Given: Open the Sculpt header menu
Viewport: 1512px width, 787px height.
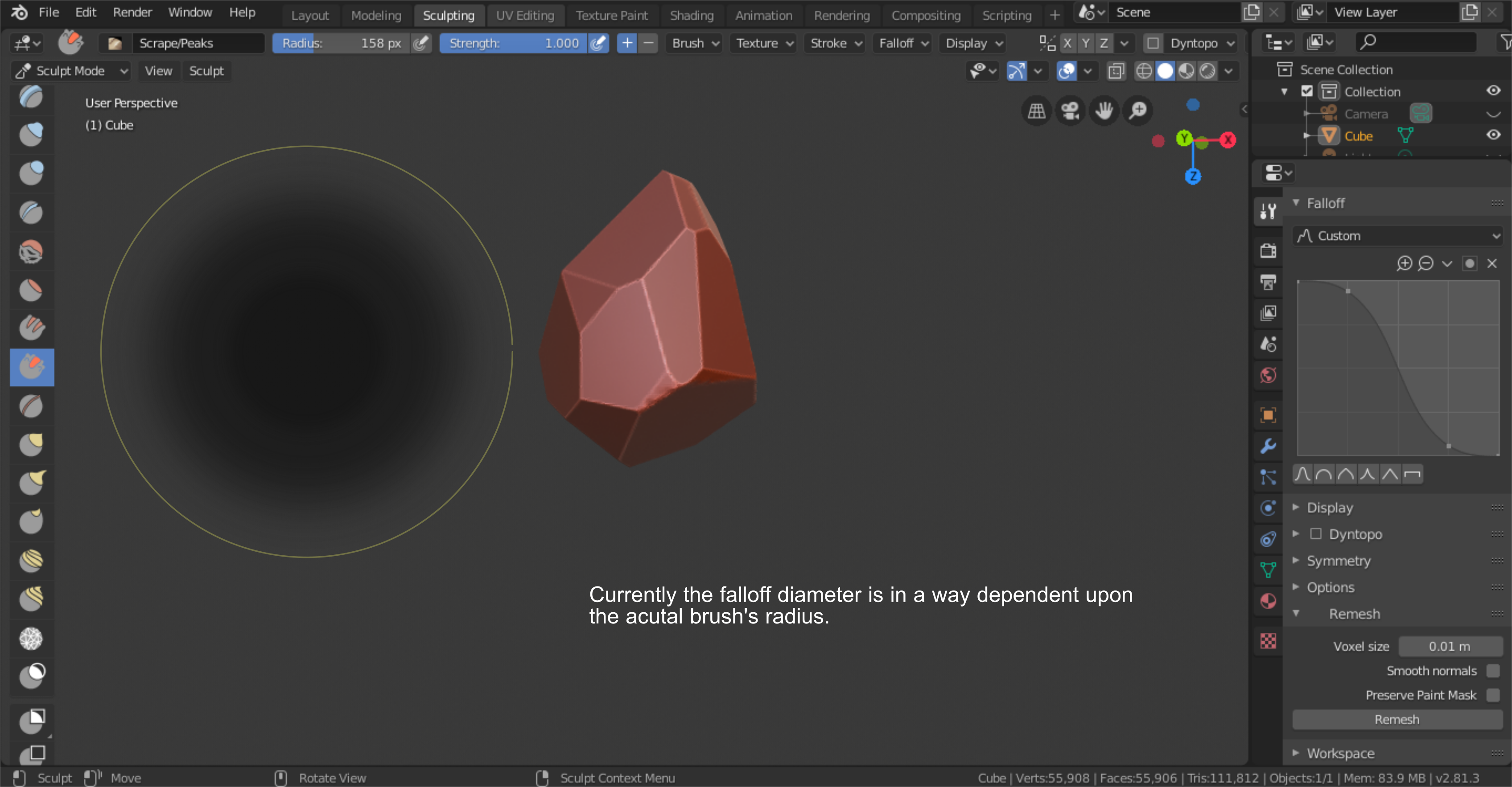Looking at the screenshot, I should (206, 71).
